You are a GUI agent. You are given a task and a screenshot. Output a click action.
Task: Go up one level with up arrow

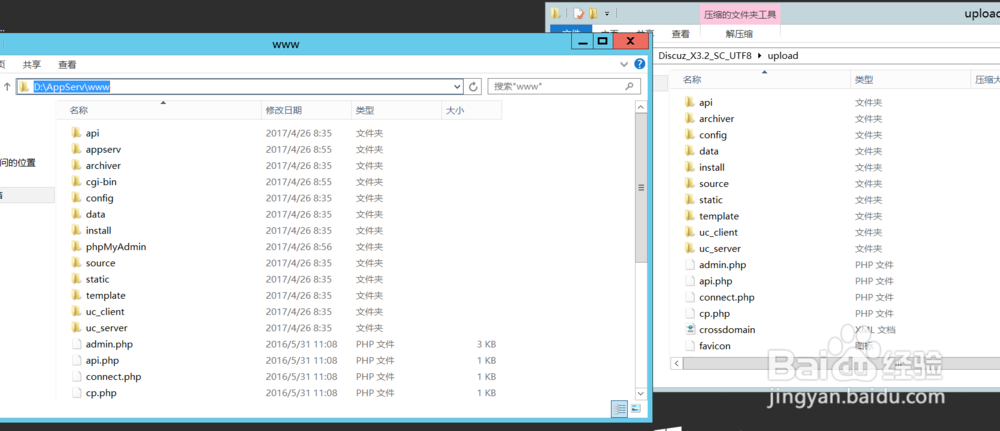point(8,86)
